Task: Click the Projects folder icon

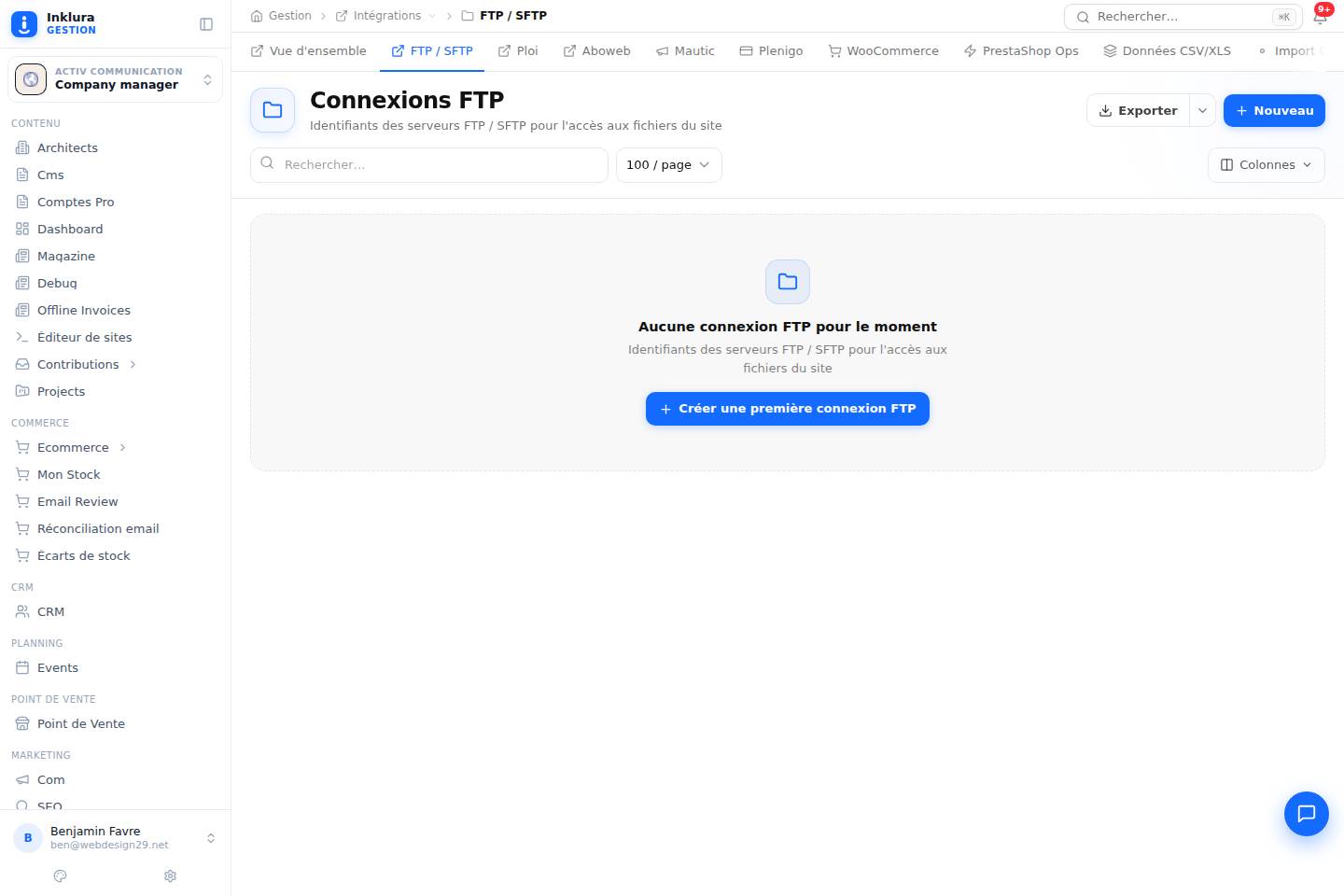Action: click(22, 391)
